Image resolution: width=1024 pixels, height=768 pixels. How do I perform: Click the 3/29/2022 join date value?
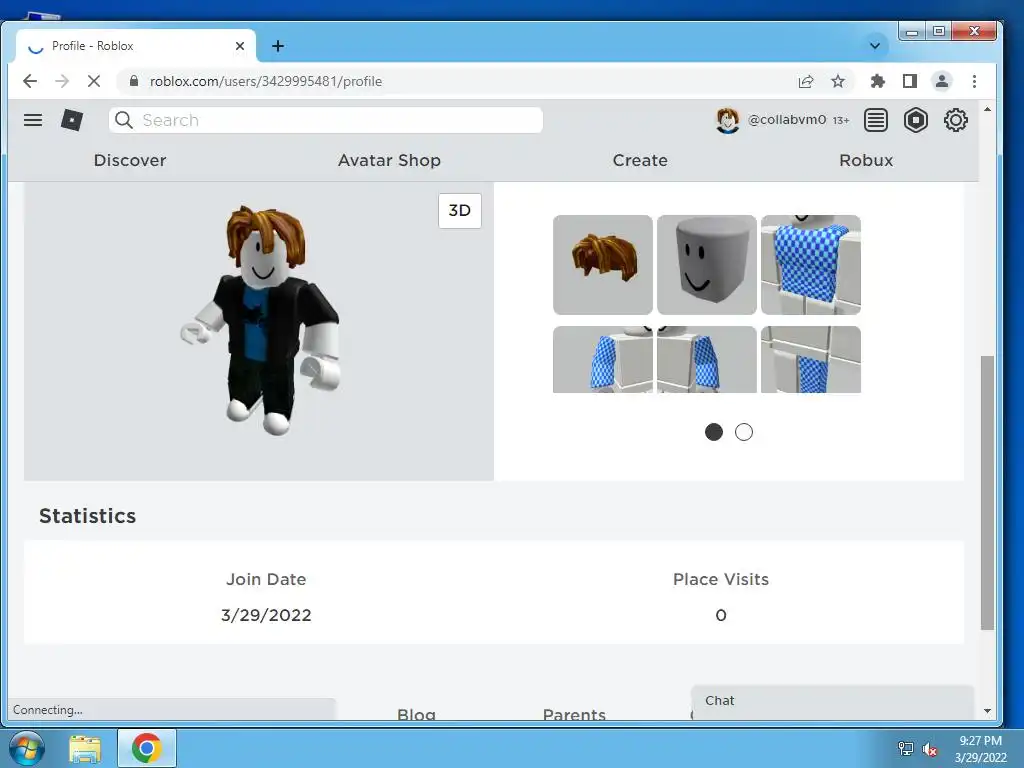point(266,615)
